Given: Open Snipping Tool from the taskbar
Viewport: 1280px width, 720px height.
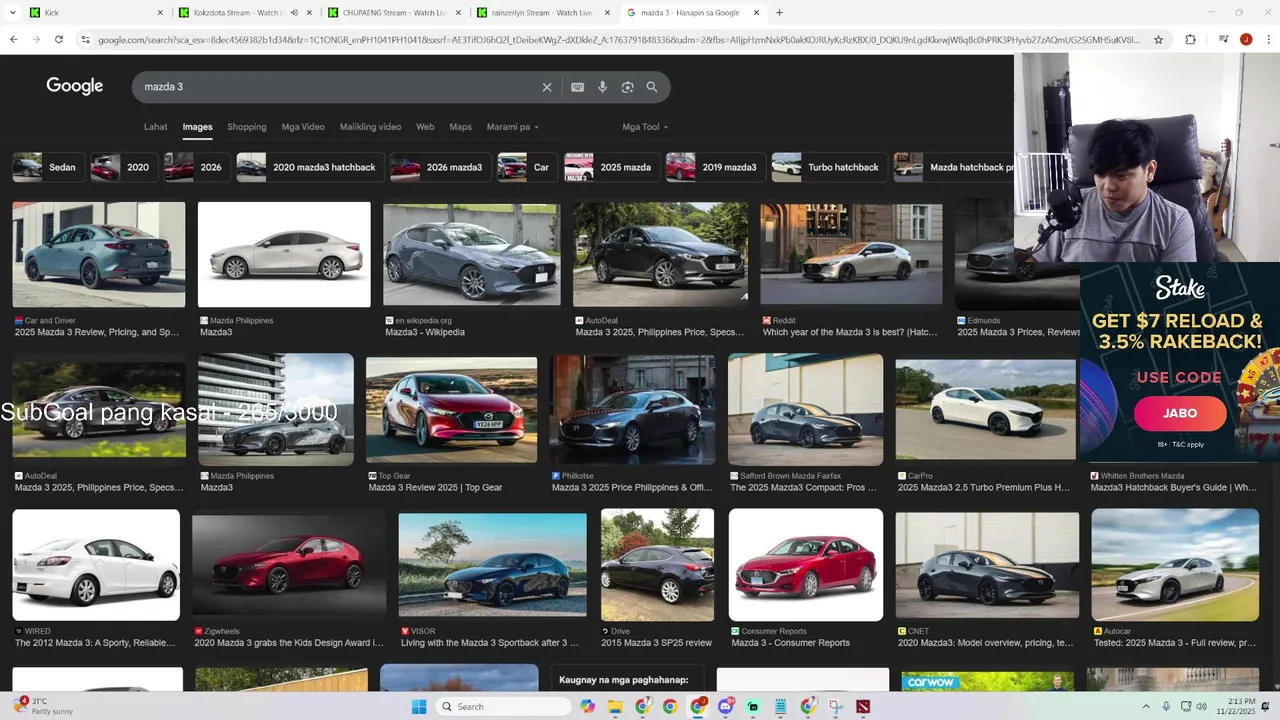Looking at the screenshot, I should (x=836, y=707).
